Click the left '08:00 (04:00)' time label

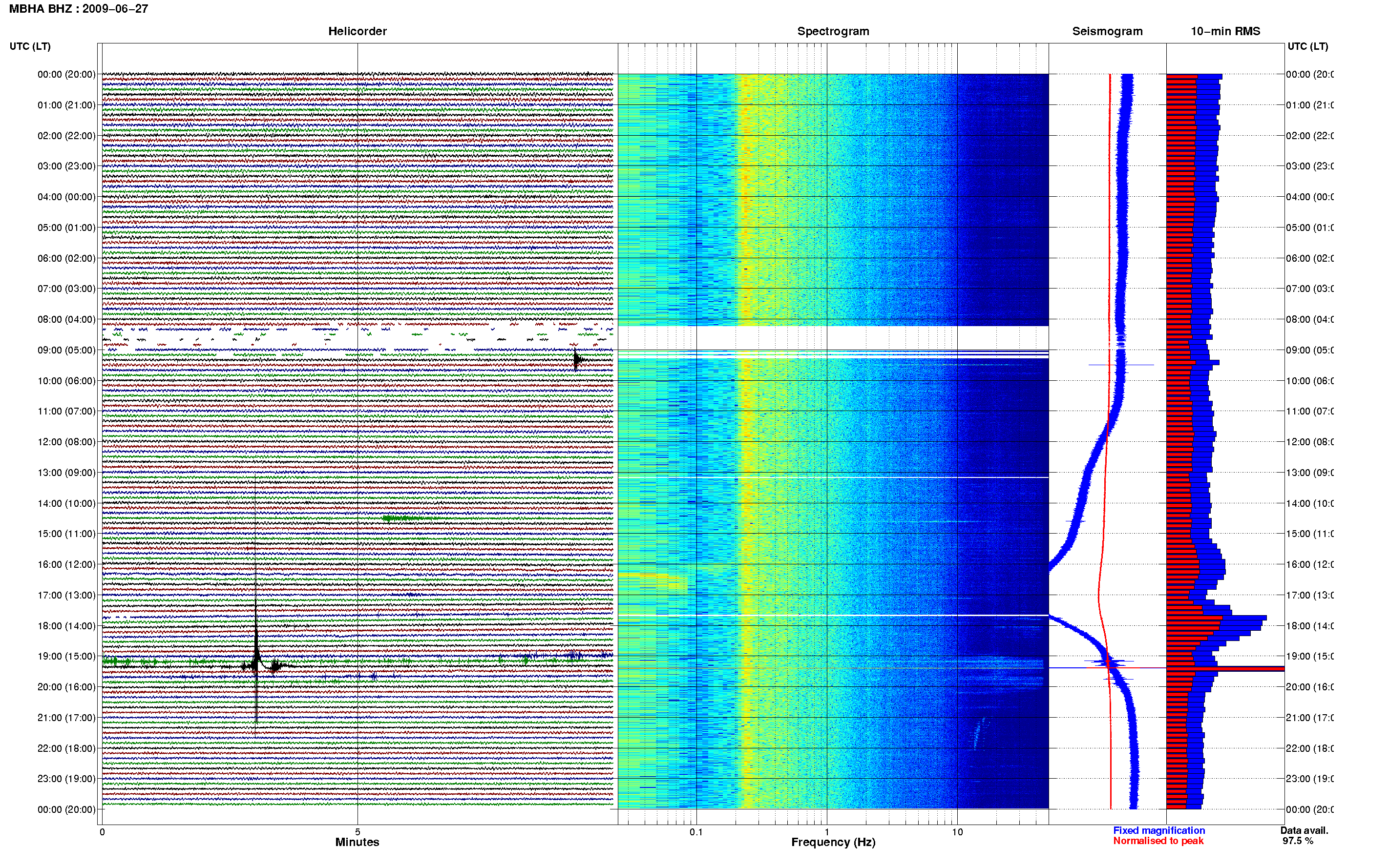pyautogui.click(x=66, y=319)
